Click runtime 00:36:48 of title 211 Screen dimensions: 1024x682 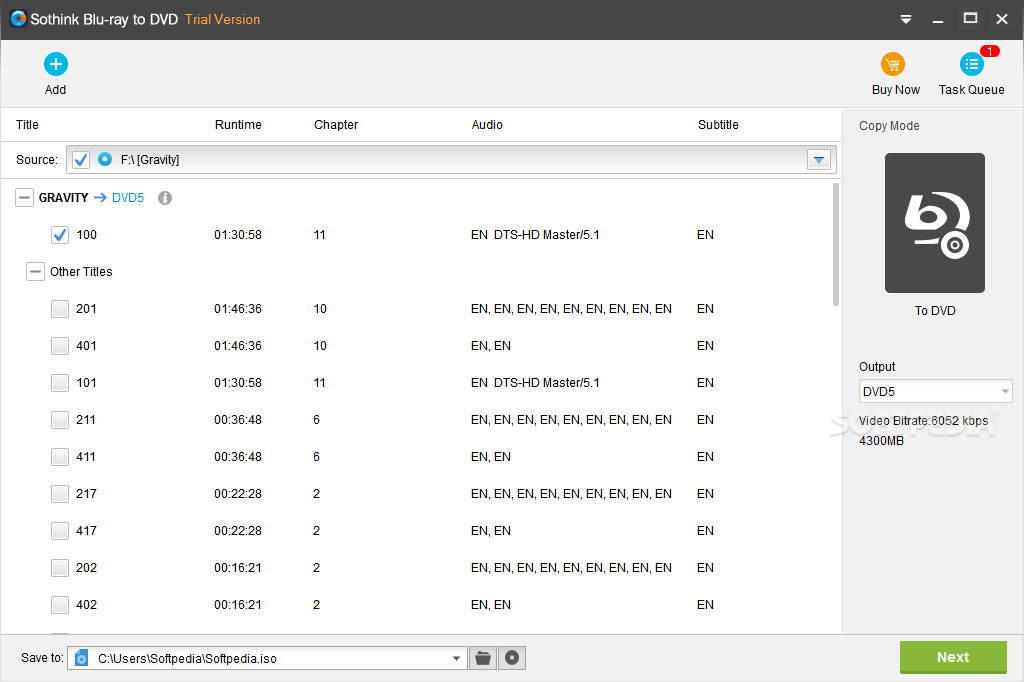(x=238, y=419)
